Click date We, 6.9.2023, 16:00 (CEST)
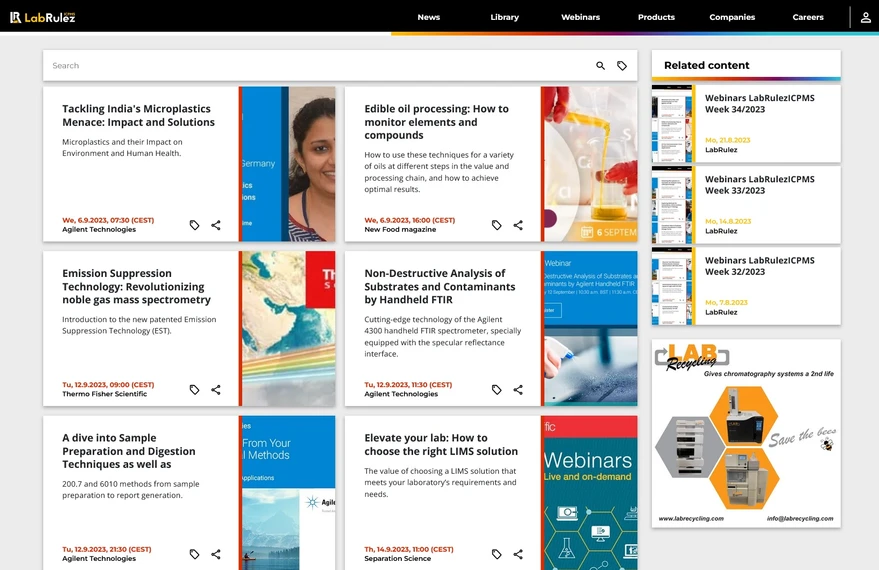 (410, 220)
